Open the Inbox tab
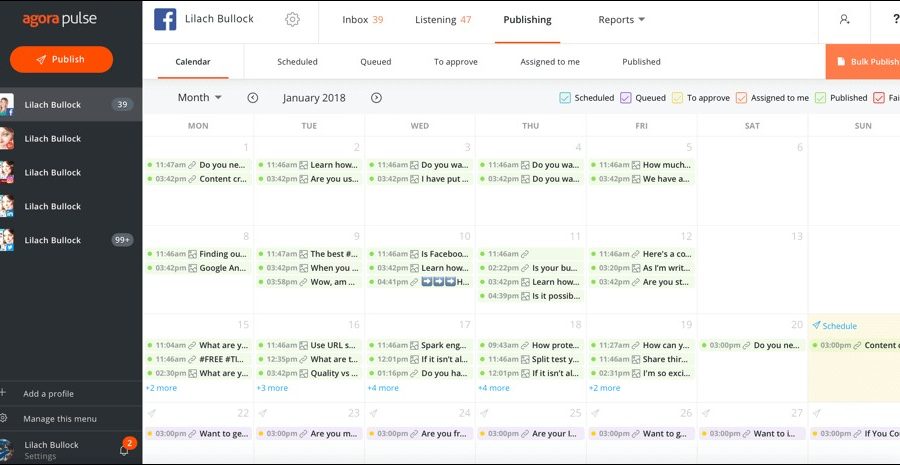 point(362,20)
